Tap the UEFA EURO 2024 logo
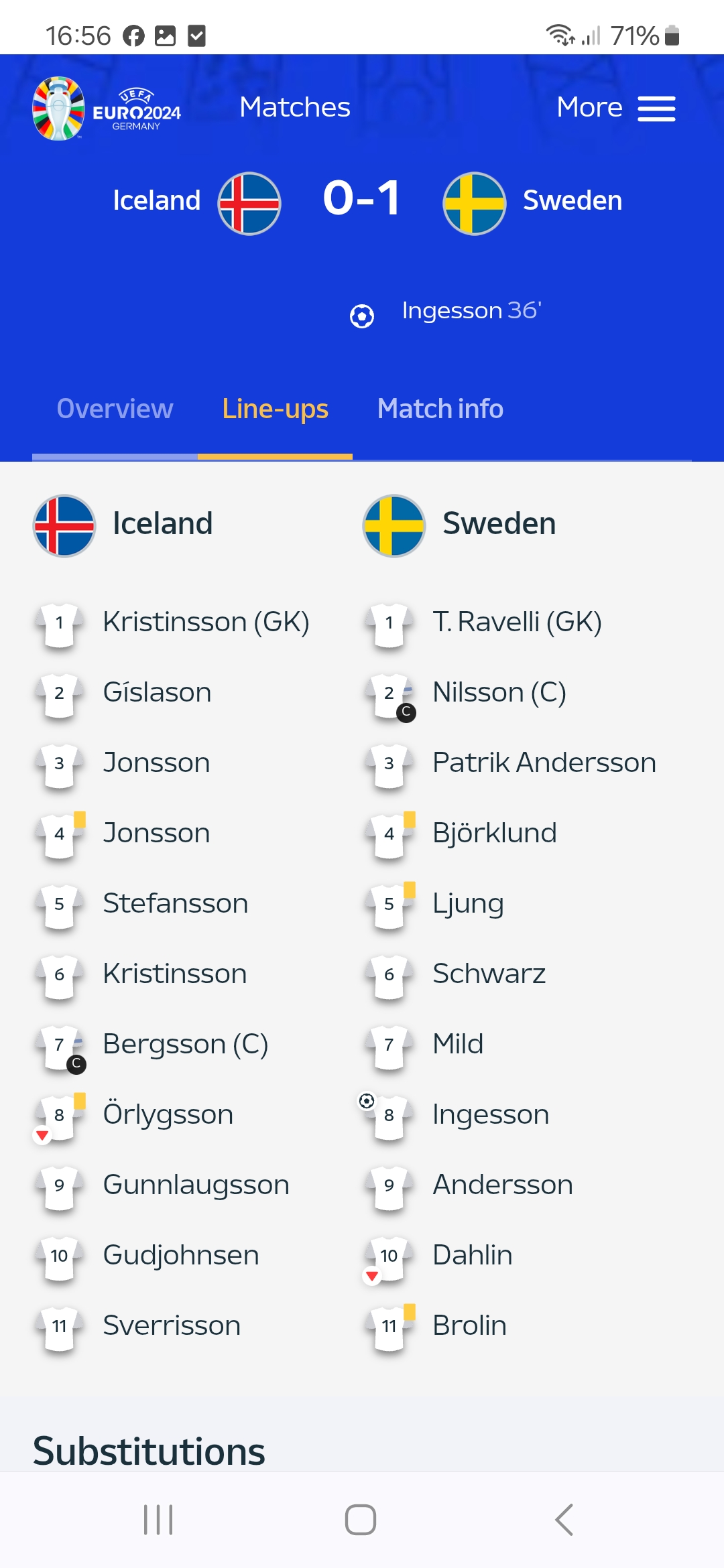The width and height of the screenshot is (724, 1568). pos(107,108)
